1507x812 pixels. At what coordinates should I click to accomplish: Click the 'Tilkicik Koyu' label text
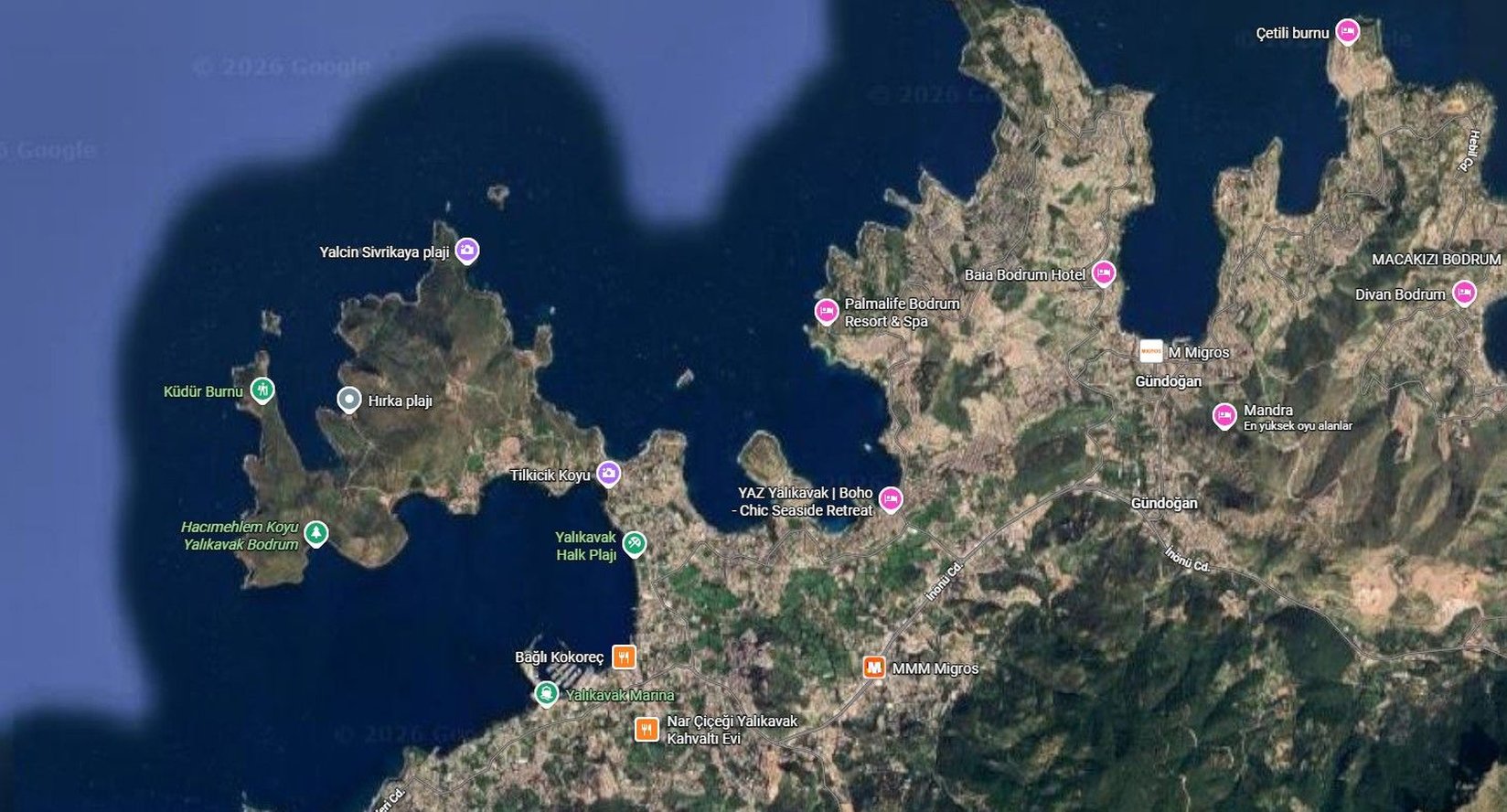550,475
